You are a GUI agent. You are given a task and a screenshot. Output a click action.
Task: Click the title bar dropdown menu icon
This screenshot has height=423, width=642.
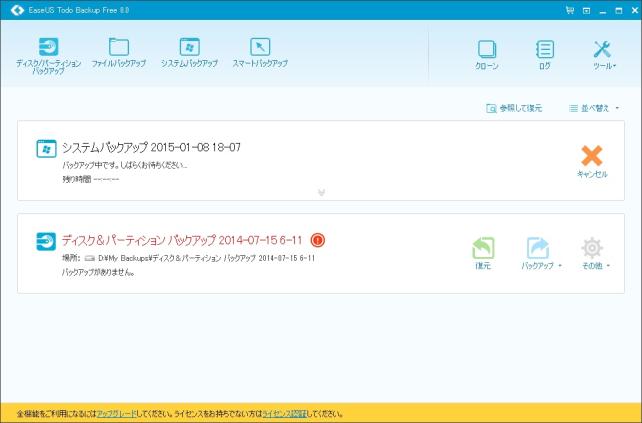tap(586, 11)
